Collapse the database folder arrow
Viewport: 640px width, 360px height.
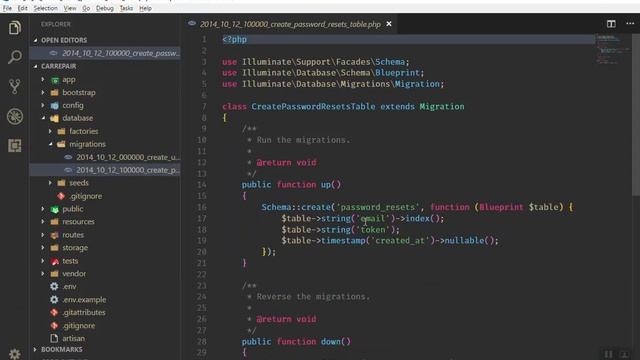coord(43,118)
